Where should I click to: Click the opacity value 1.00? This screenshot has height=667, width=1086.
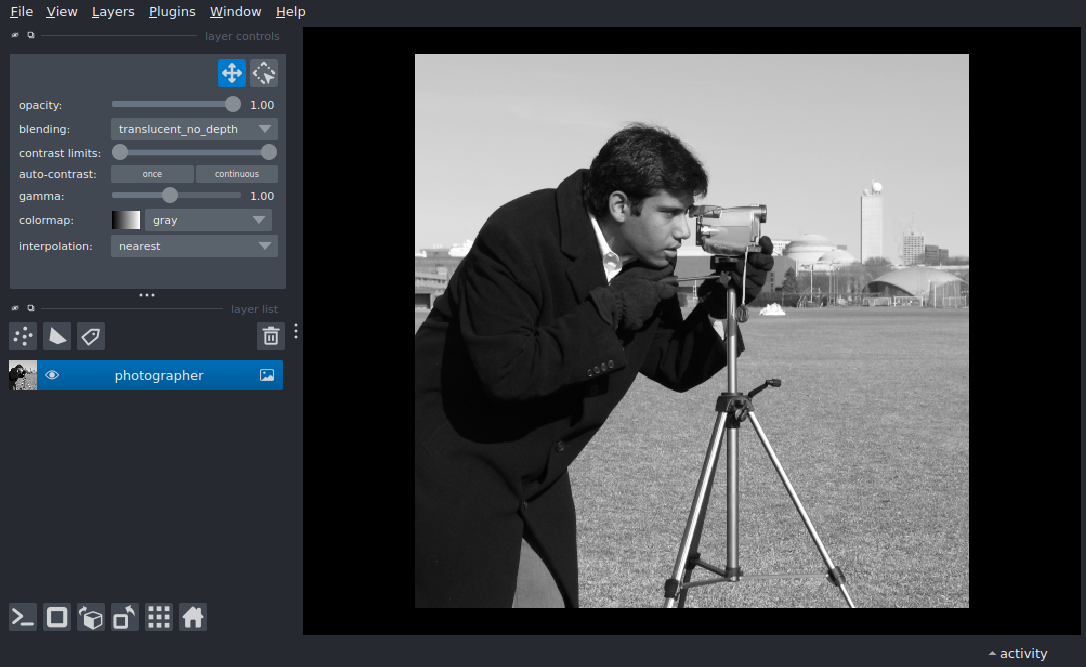click(x=262, y=105)
